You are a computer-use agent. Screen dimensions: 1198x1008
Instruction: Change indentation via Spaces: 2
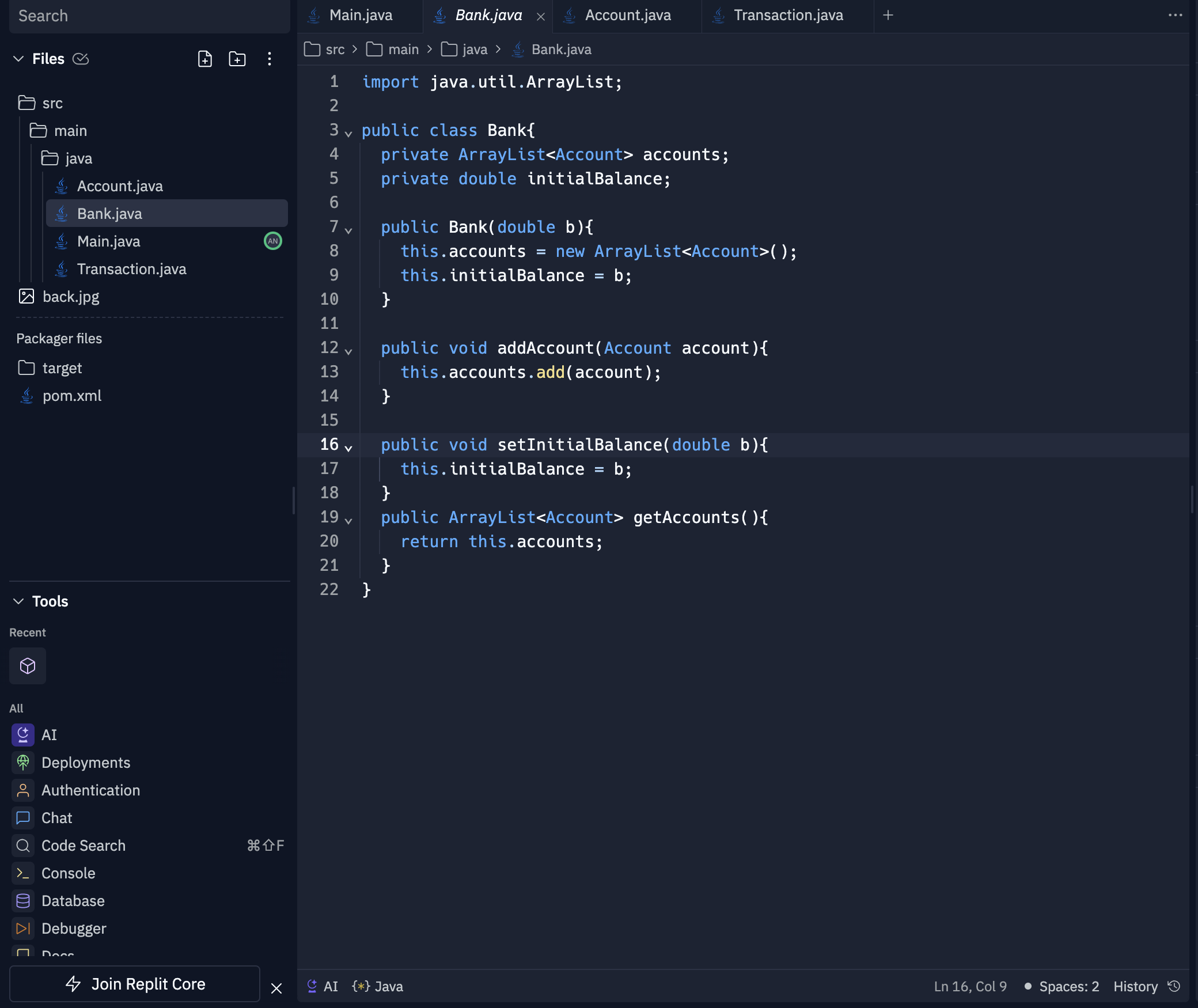[1068, 987]
